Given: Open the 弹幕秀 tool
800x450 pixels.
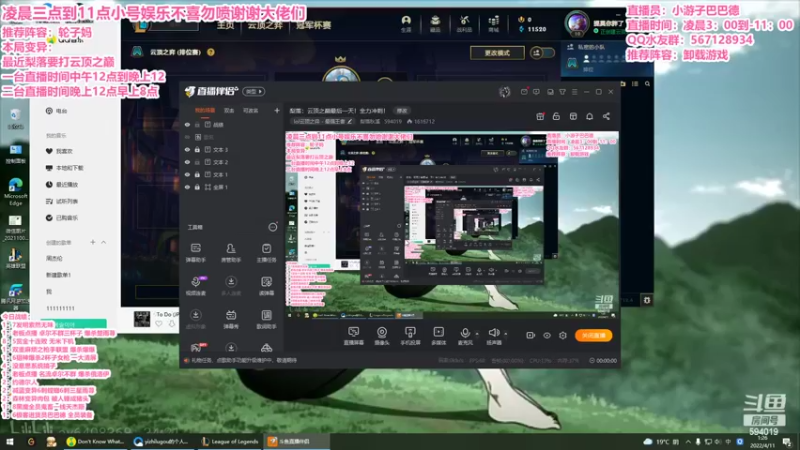Looking at the screenshot, I should (x=231, y=319).
